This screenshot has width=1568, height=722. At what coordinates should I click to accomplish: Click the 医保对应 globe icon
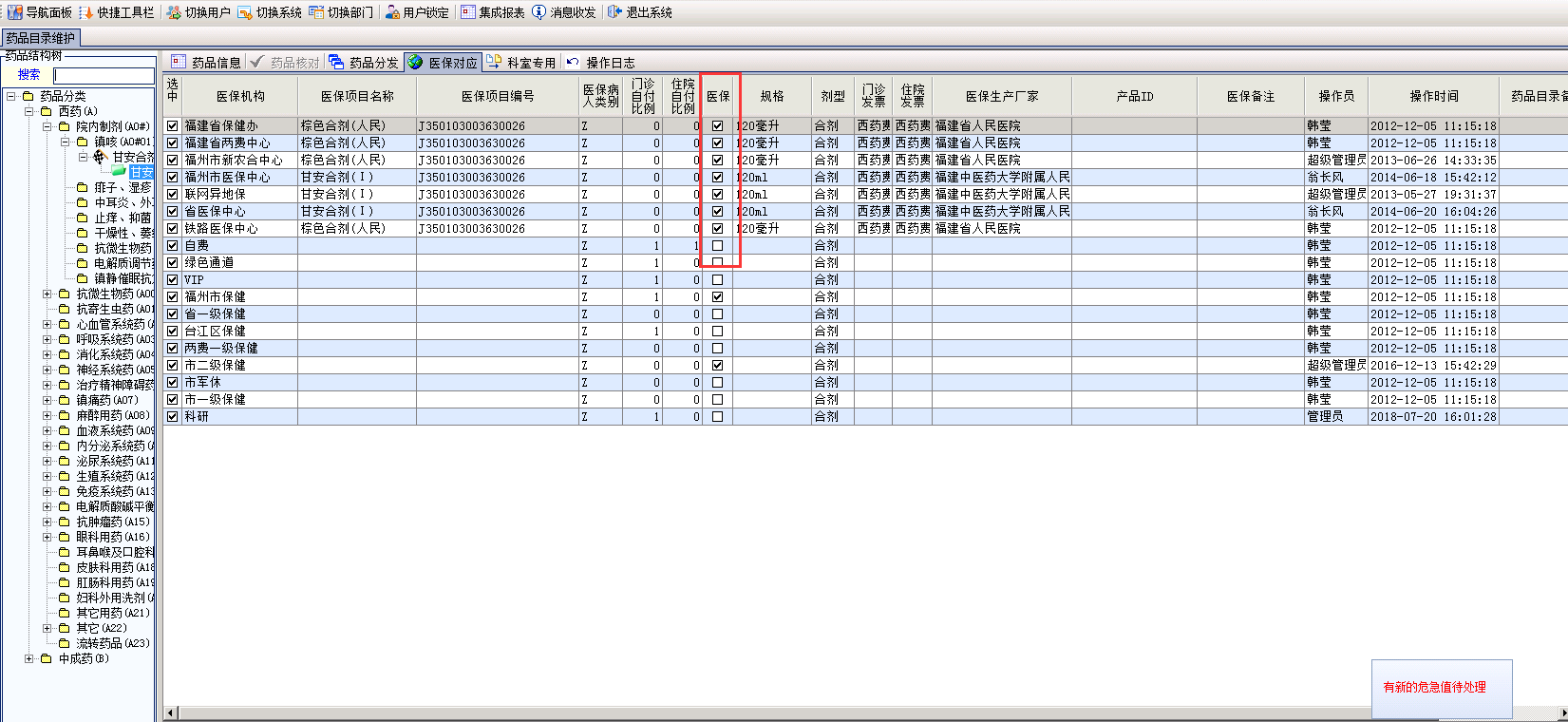click(416, 62)
